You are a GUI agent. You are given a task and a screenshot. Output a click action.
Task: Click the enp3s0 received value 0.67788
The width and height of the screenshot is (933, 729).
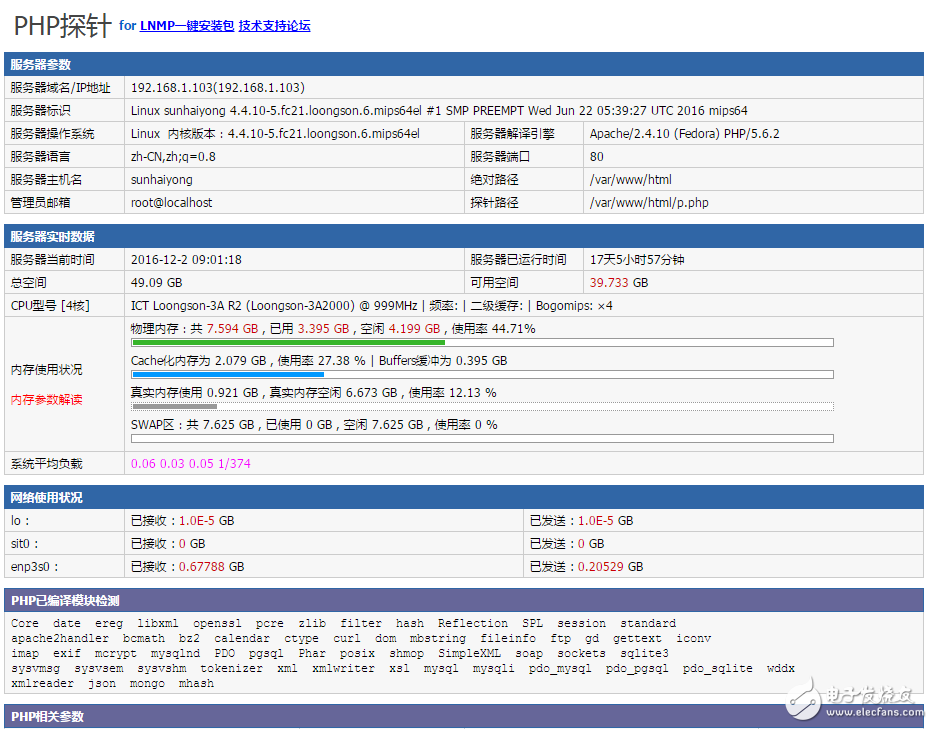[x=197, y=567]
